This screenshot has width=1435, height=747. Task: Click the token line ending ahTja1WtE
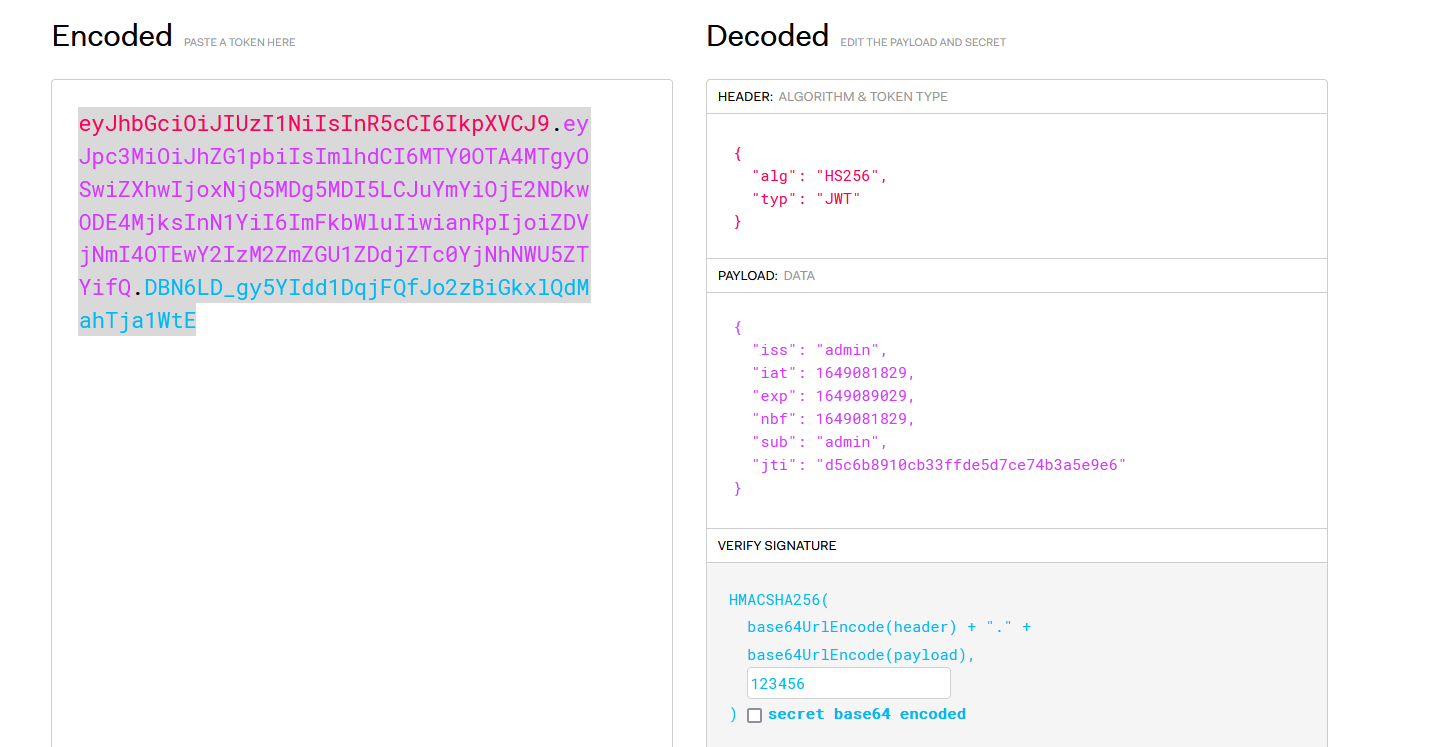coord(137,321)
